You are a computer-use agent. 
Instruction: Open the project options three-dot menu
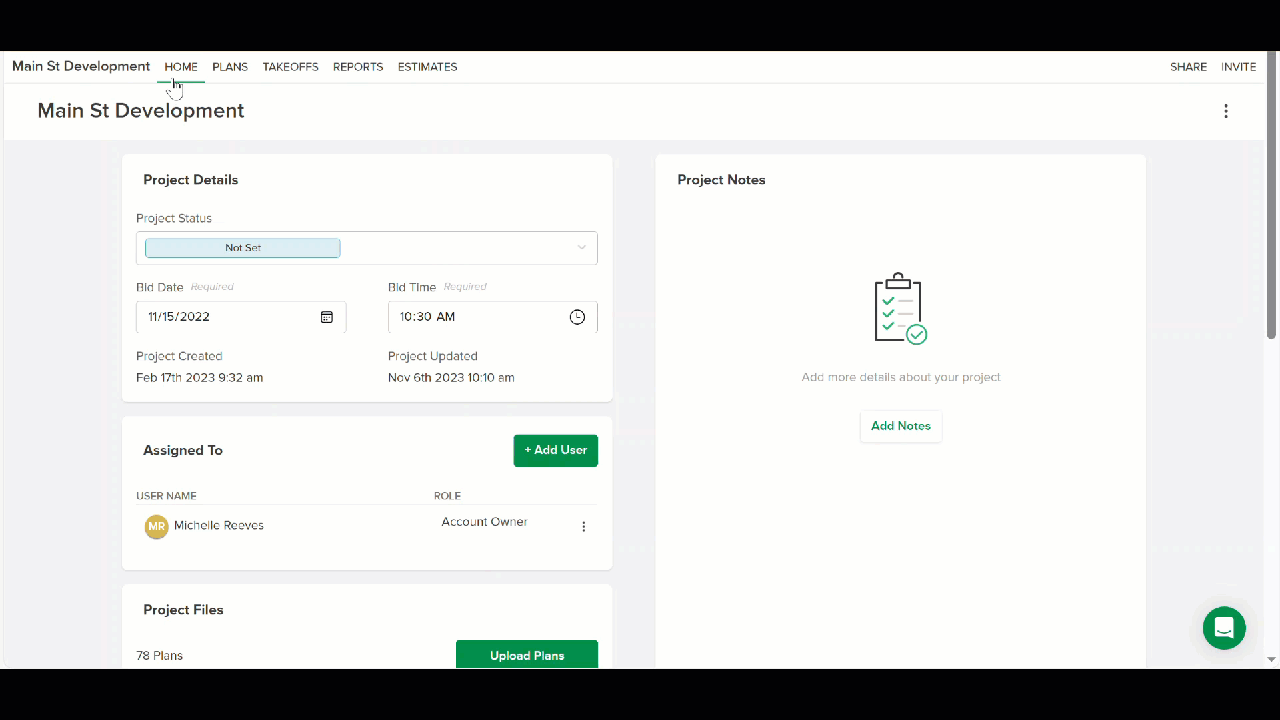tap(1226, 111)
